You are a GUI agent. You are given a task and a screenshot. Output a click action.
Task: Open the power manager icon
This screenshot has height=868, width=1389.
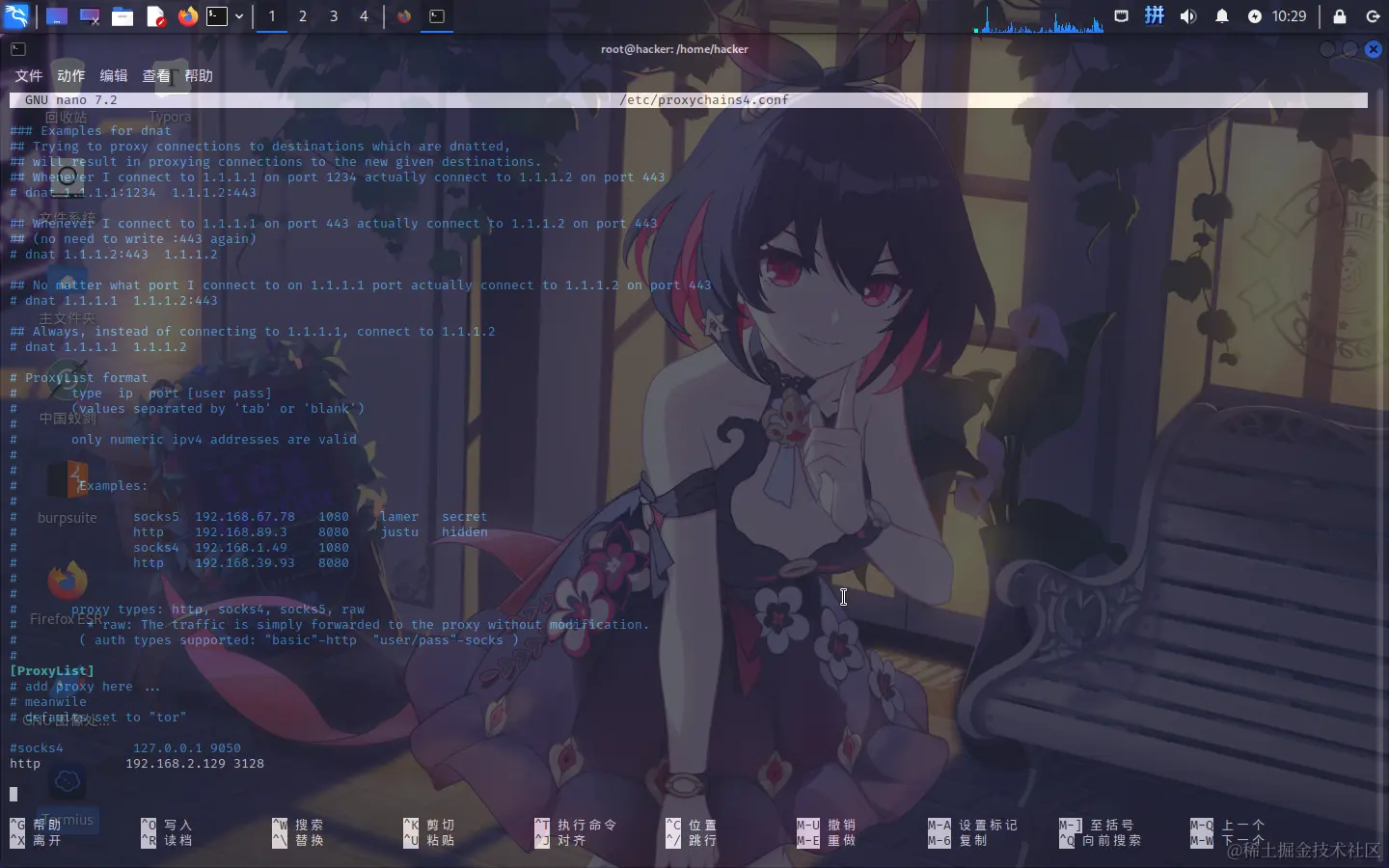tap(1255, 16)
